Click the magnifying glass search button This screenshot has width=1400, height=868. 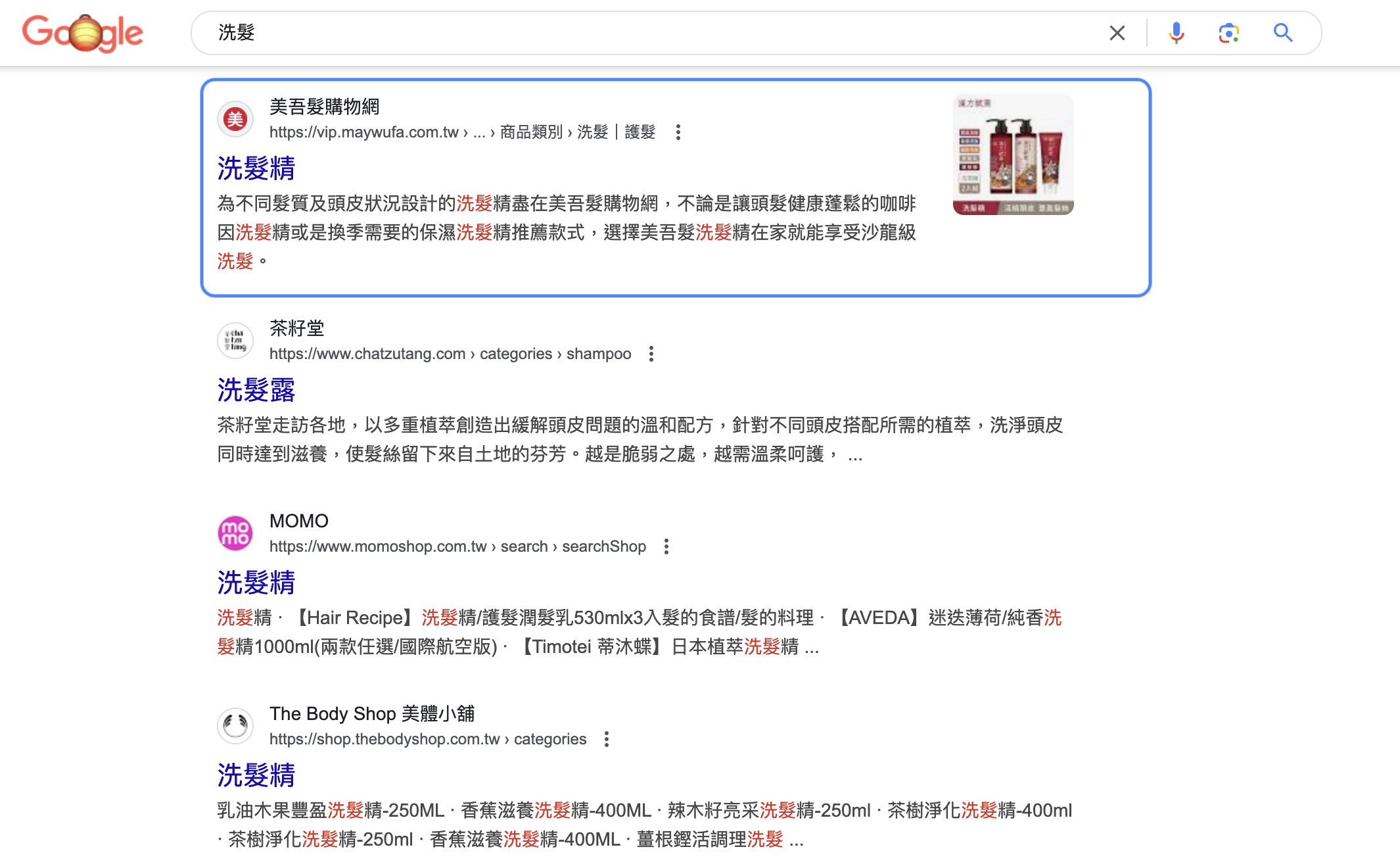click(1282, 33)
